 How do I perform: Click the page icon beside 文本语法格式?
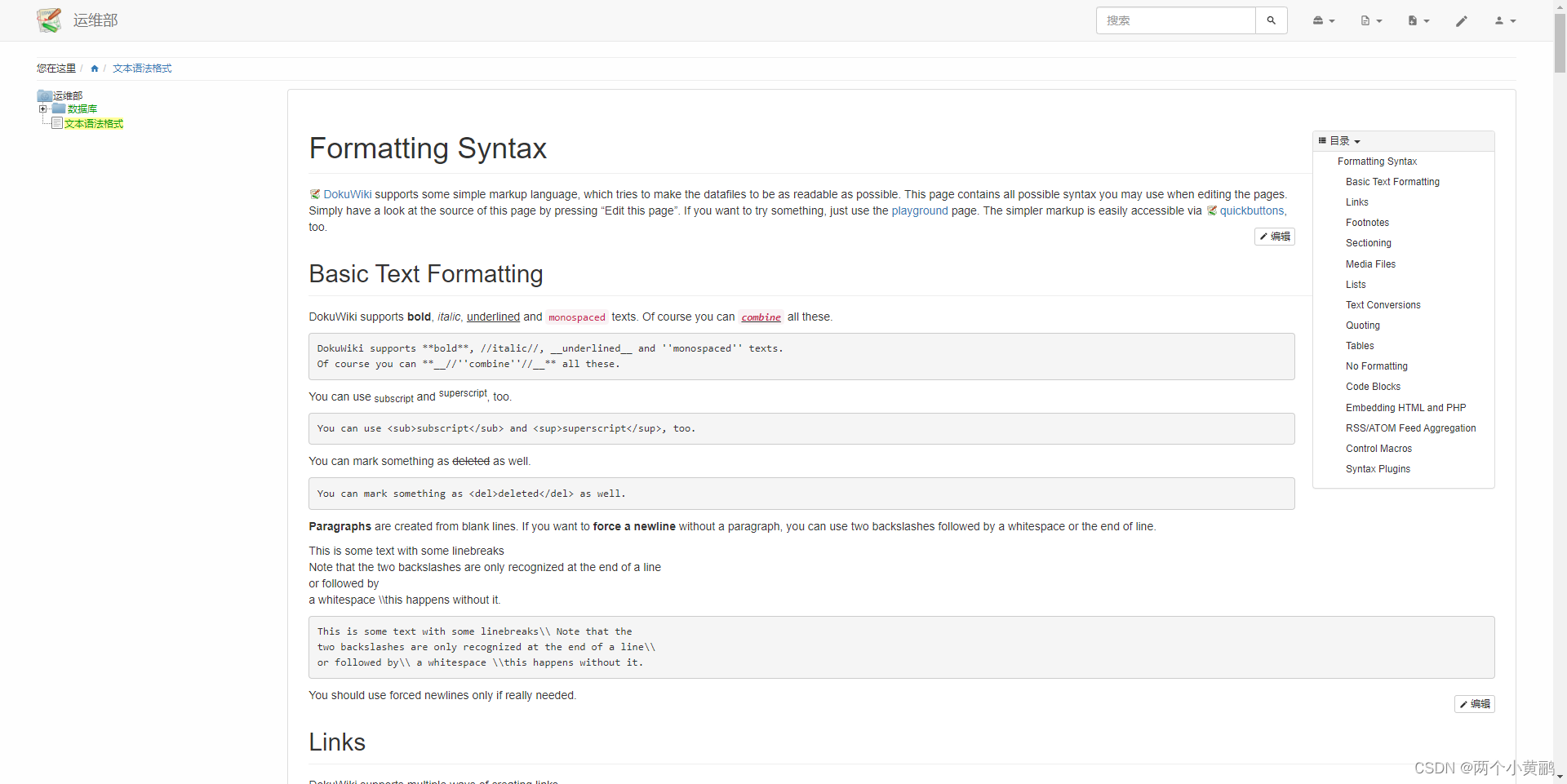pos(57,123)
